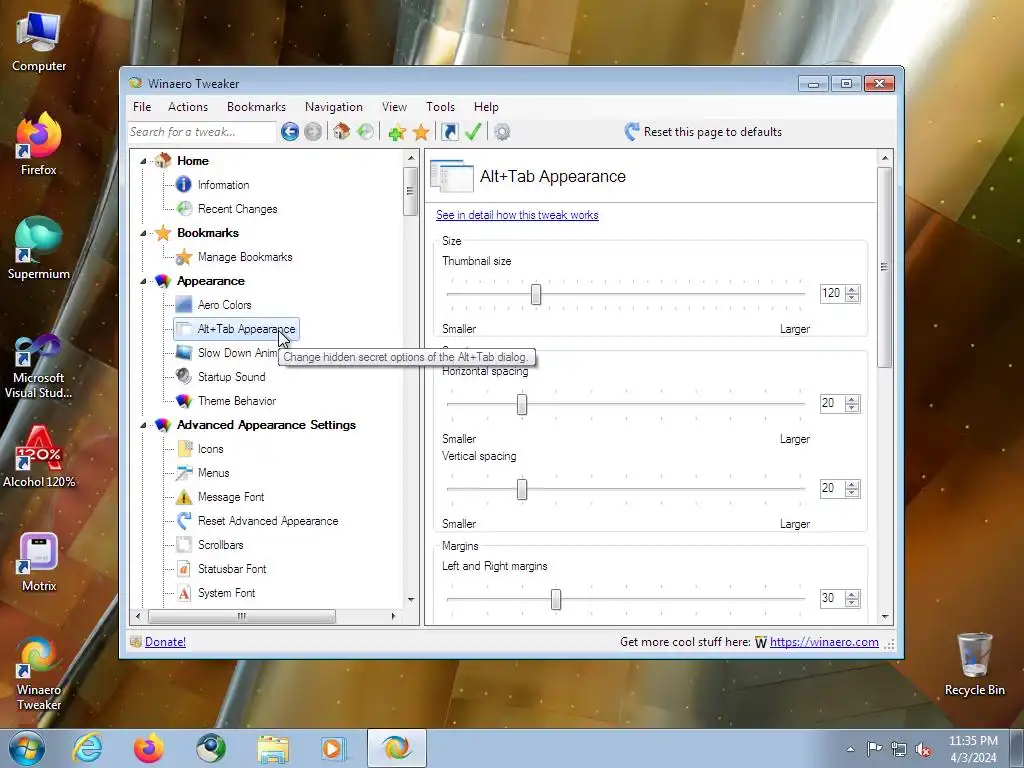Click the Message Font warning icon
The width and height of the screenshot is (1024, 768).
click(x=184, y=497)
